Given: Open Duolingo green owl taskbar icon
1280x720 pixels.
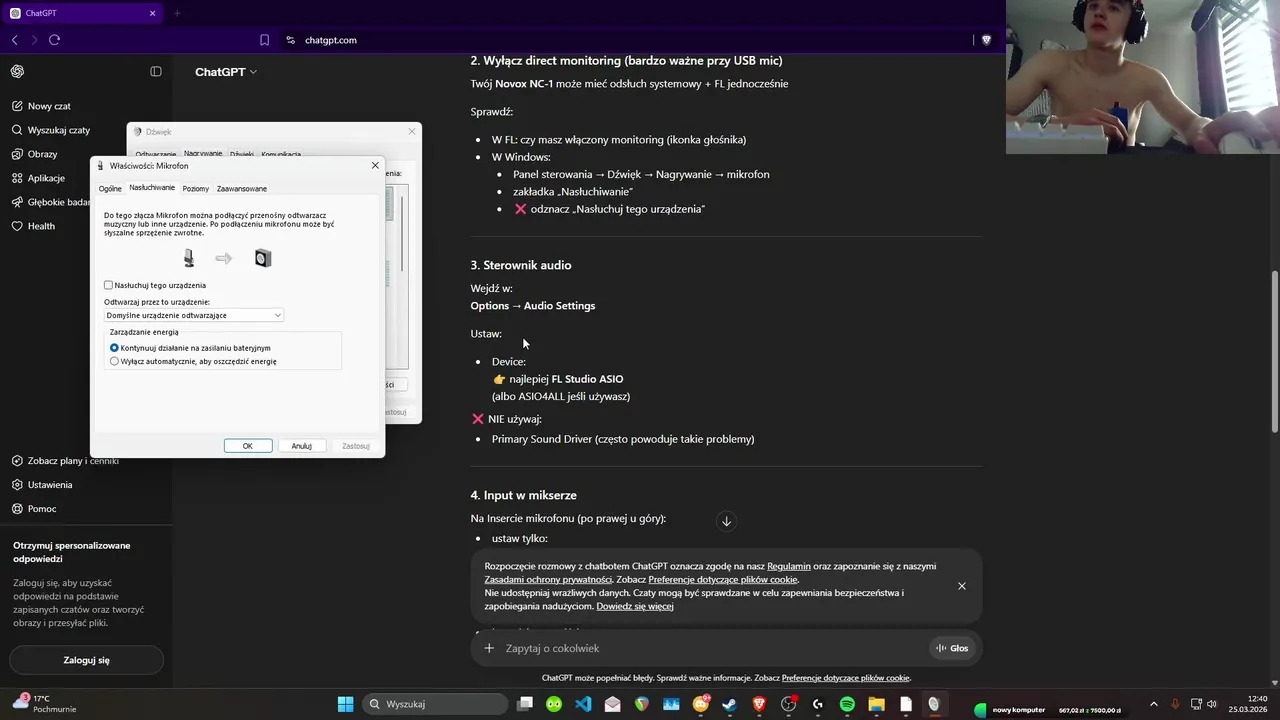Looking at the screenshot, I should click(x=554, y=704).
